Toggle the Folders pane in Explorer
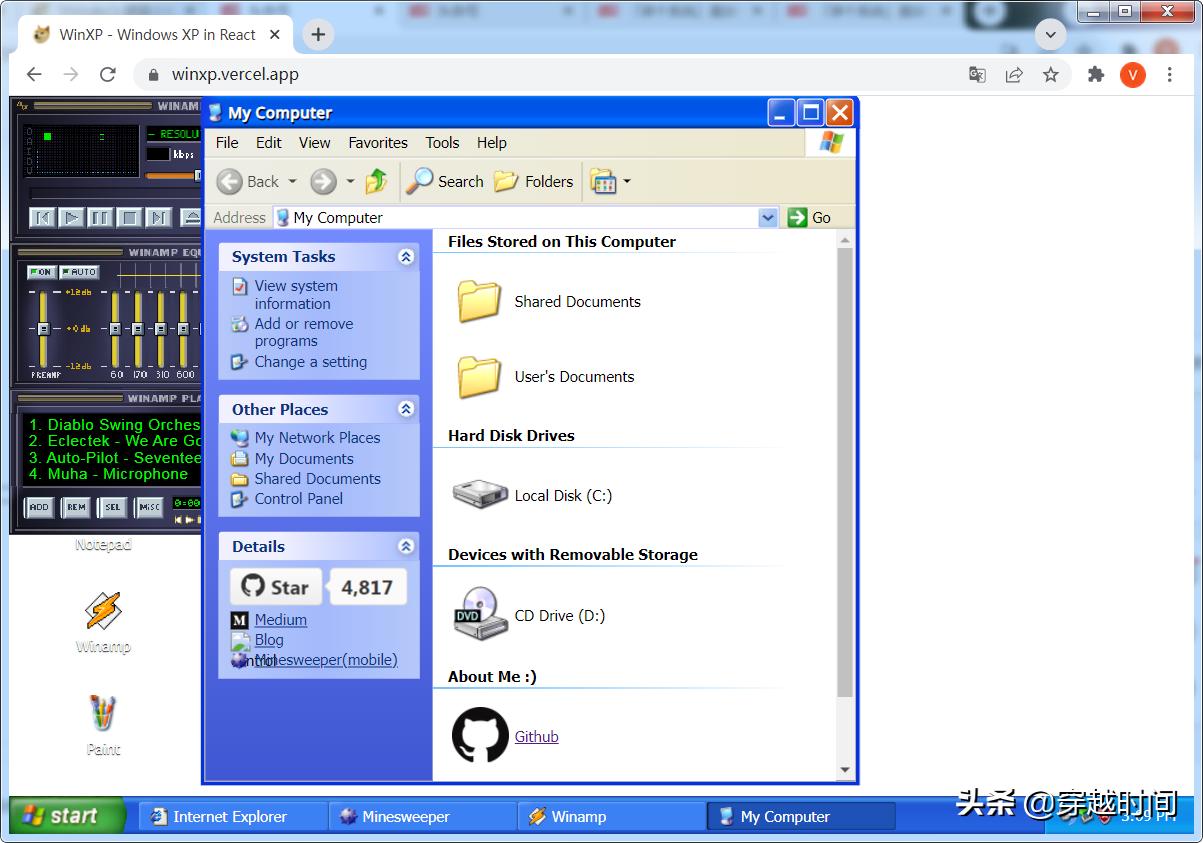Image resolution: width=1203 pixels, height=843 pixels. 534,181
